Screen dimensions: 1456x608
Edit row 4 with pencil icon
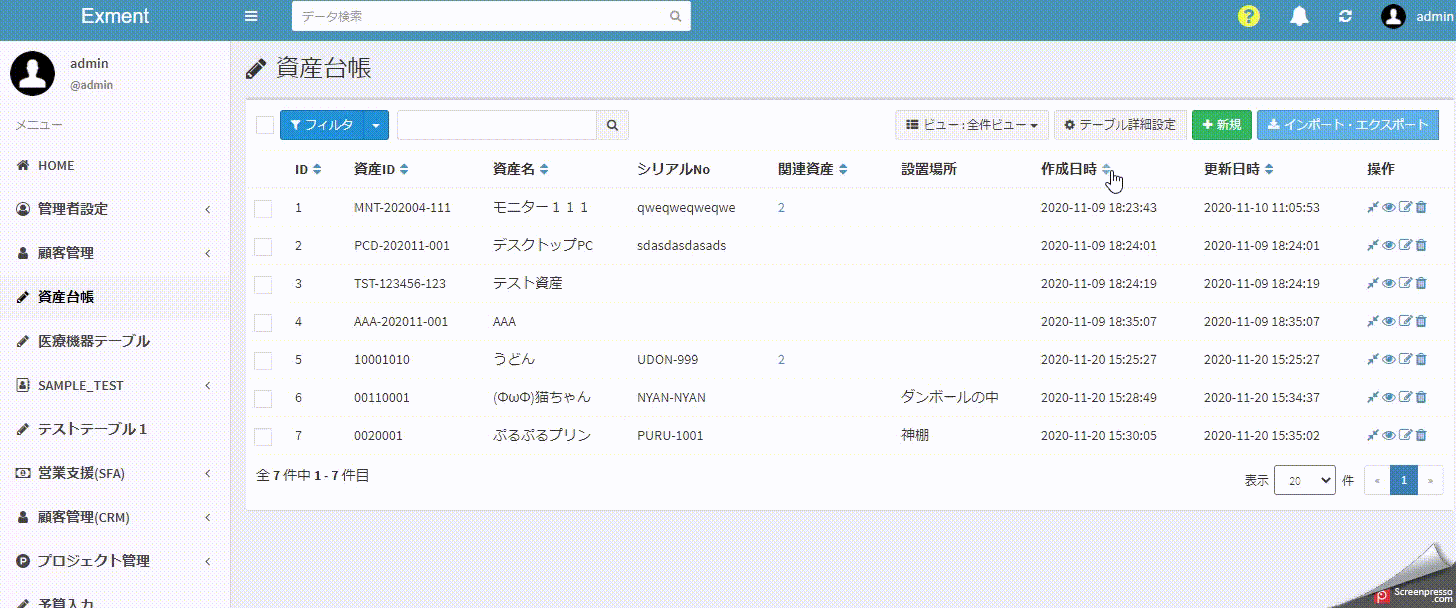[1405, 321]
